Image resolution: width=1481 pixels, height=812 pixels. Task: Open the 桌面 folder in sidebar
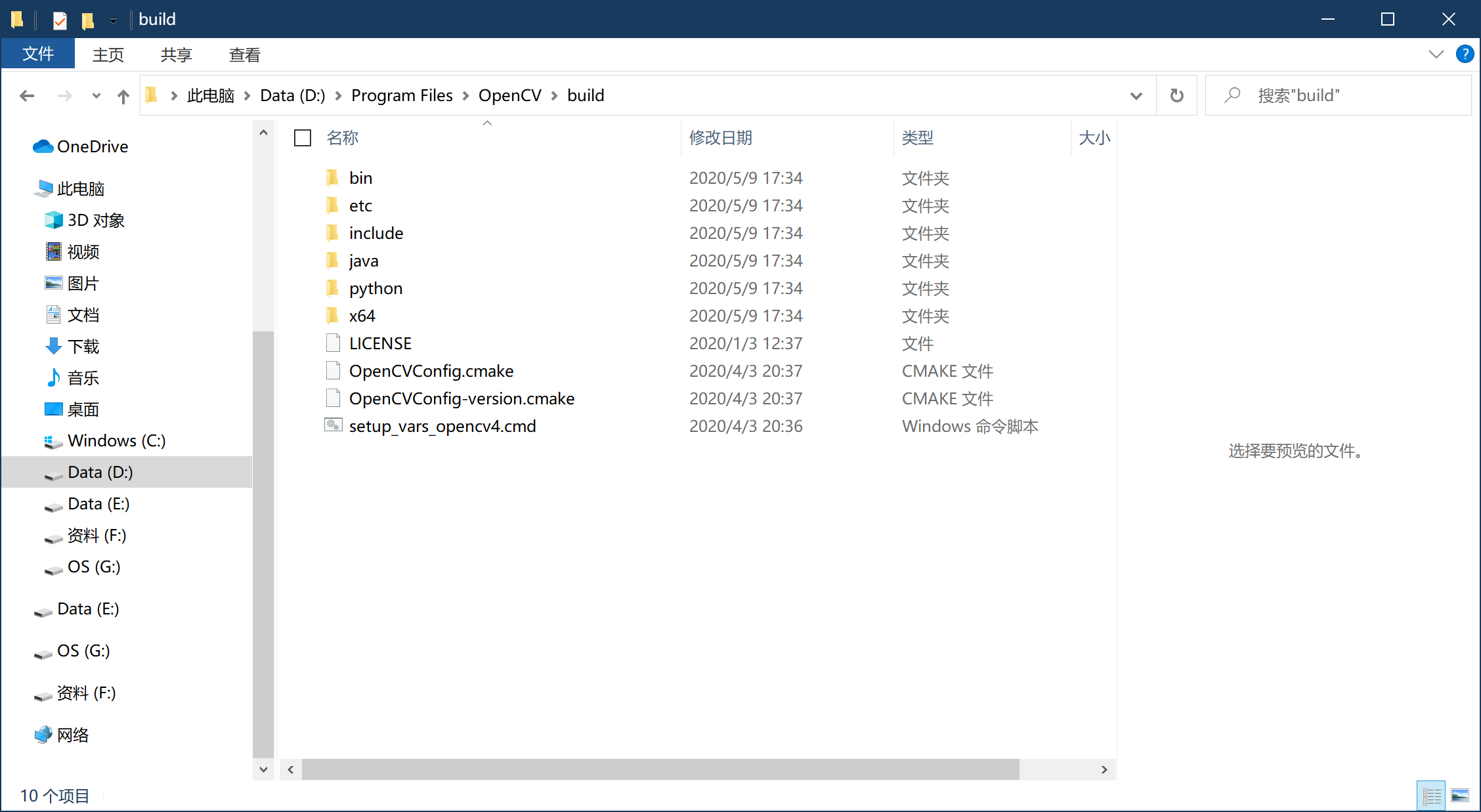(83, 410)
